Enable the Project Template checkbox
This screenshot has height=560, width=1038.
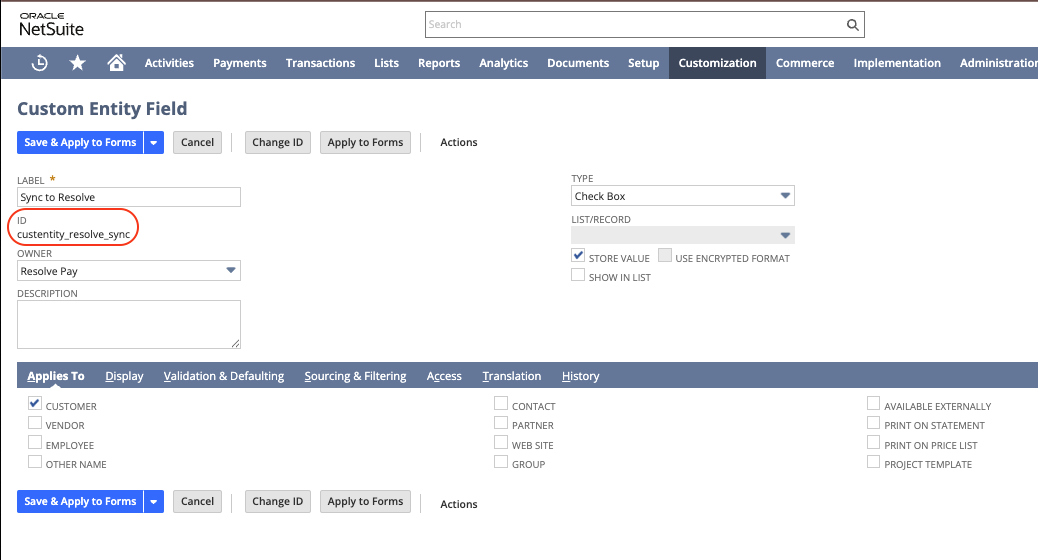[x=874, y=461]
